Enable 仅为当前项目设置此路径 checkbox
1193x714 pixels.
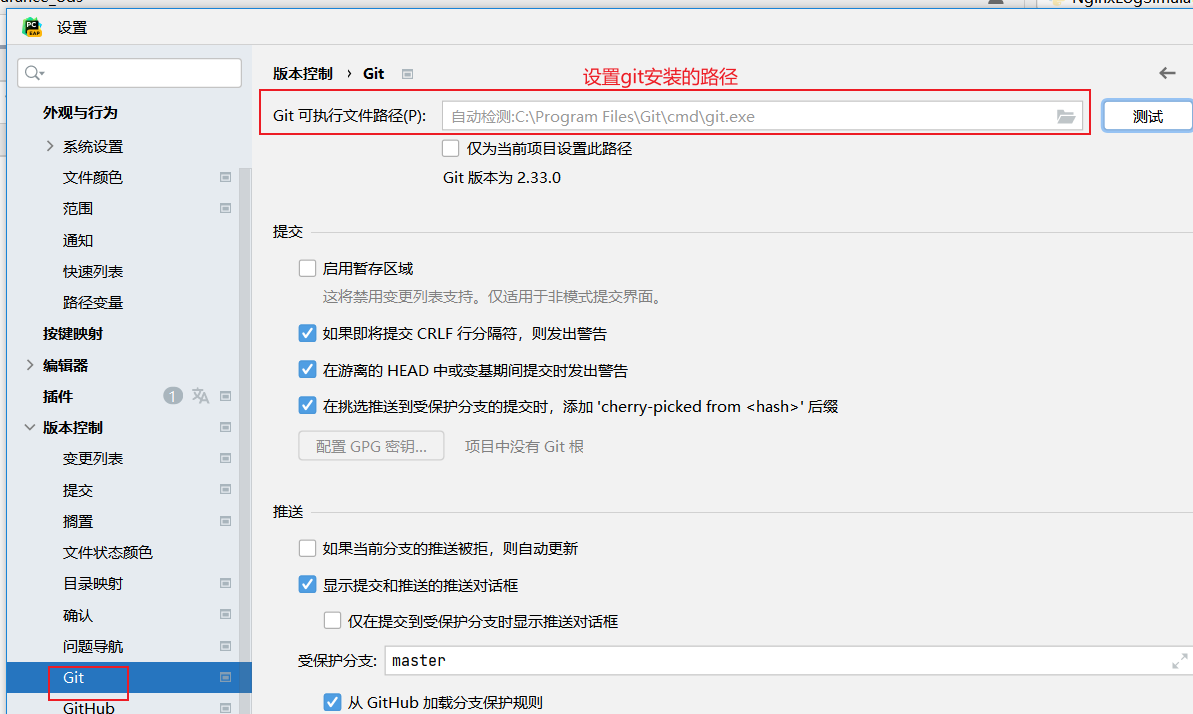click(x=450, y=148)
